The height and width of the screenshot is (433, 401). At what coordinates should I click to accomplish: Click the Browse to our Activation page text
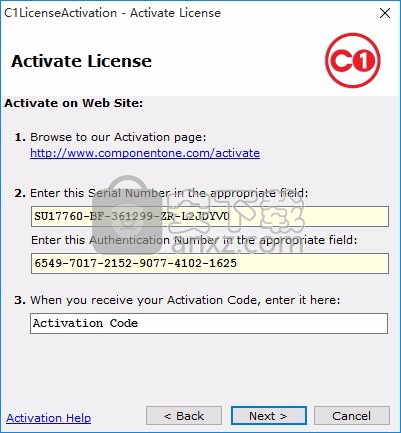click(x=118, y=137)
